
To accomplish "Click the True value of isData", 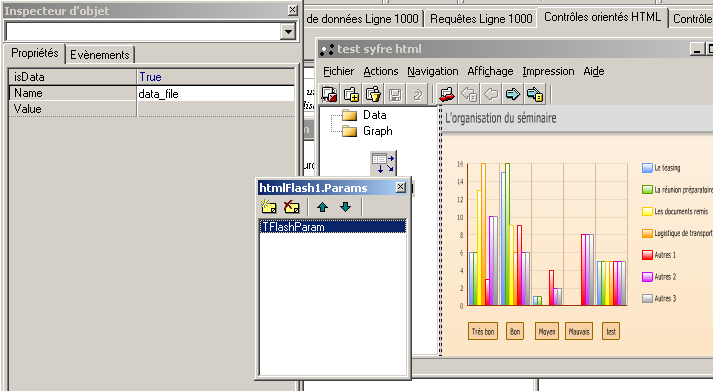I will tap(216, 77).
